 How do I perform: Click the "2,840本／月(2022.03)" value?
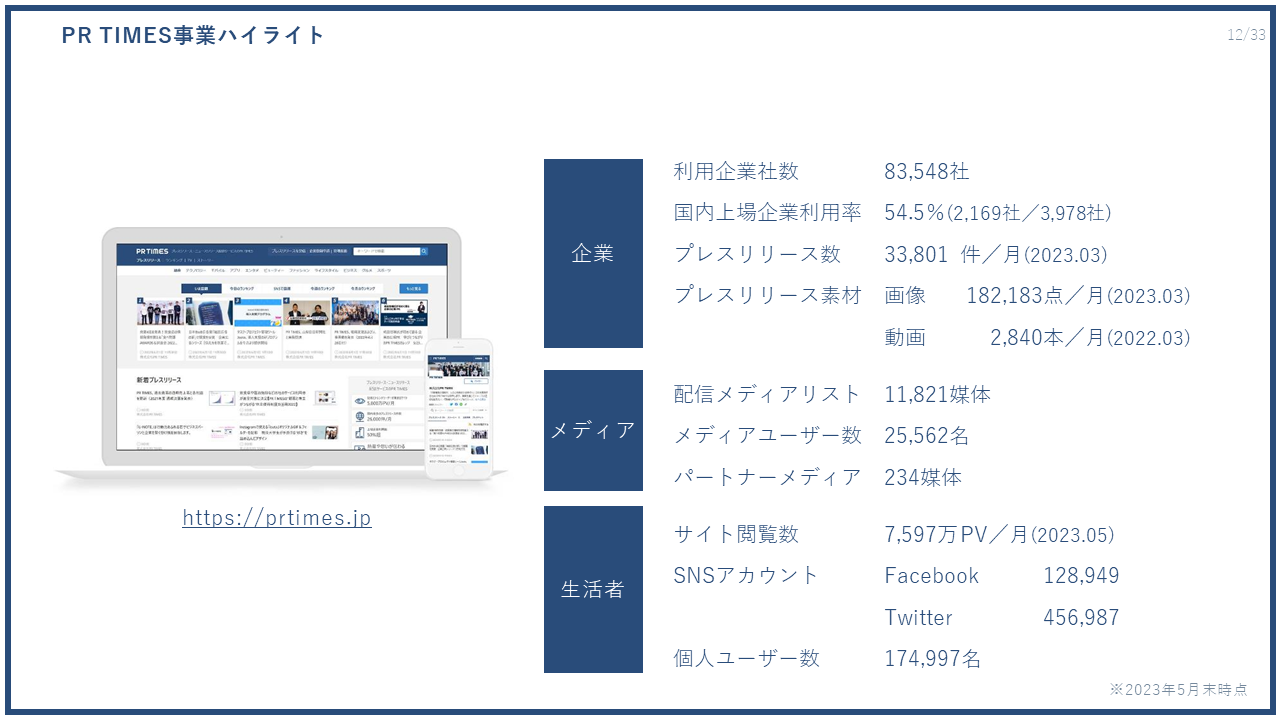coord(1091,338)
